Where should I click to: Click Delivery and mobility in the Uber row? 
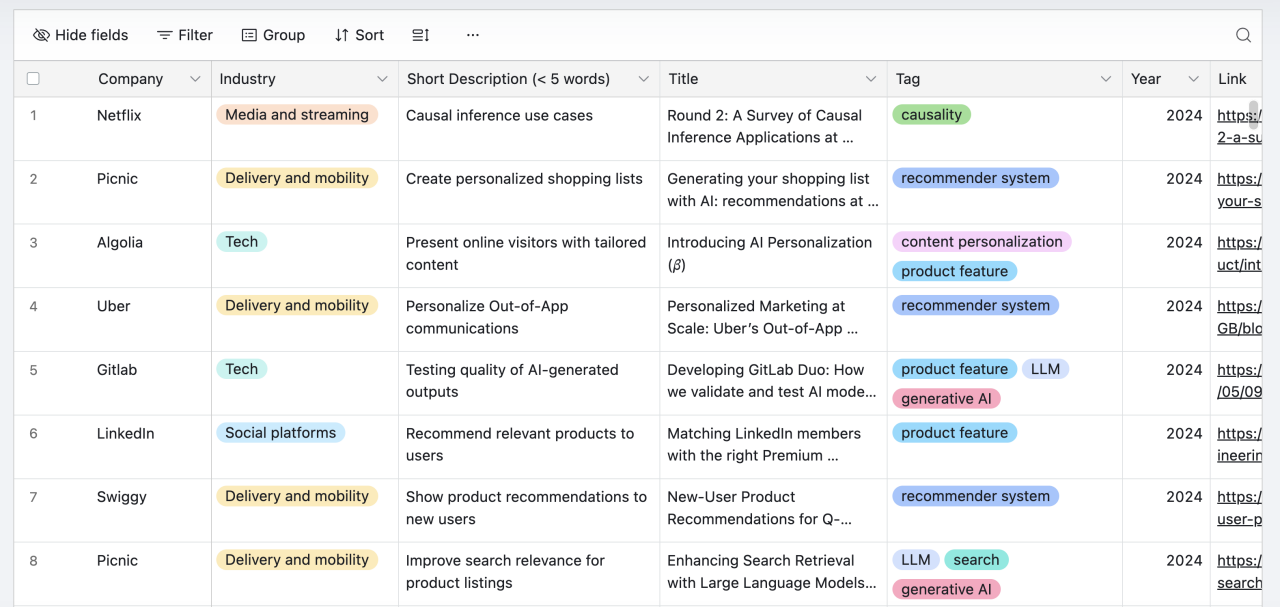[297, 306]
